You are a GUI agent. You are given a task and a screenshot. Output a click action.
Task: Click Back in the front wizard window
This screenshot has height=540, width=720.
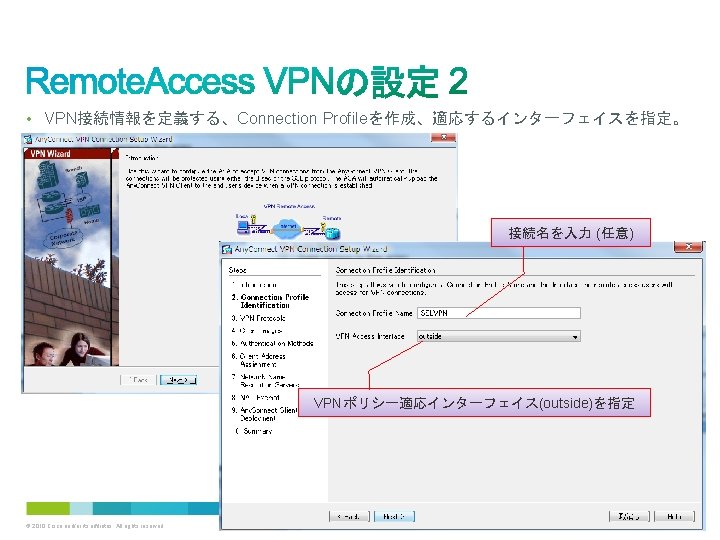click(349, 516)
